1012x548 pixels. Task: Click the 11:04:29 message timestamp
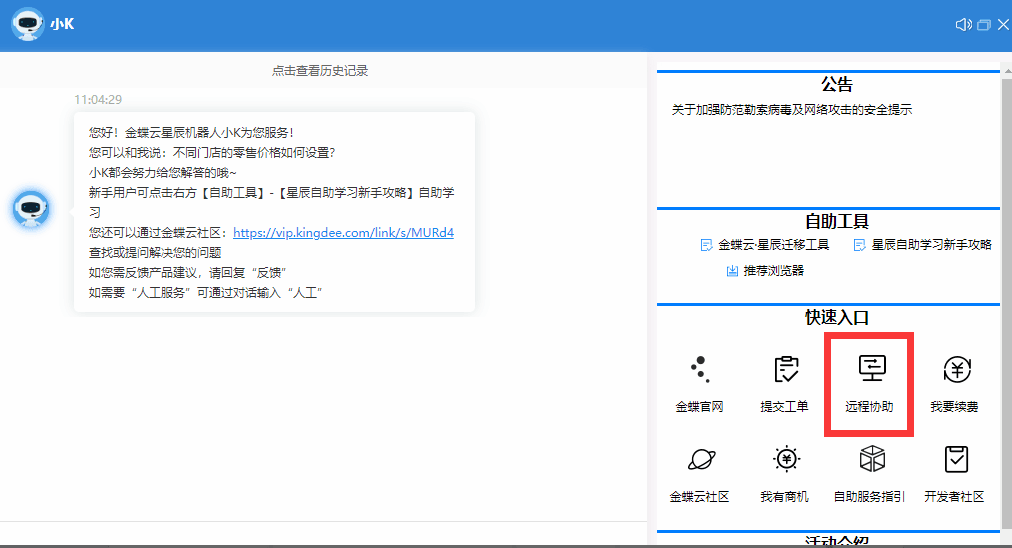98,99
